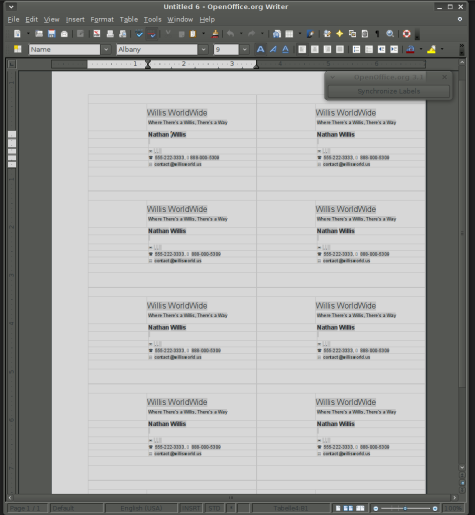
Task: Open the File menu
Action: click(x=13, y=20)
